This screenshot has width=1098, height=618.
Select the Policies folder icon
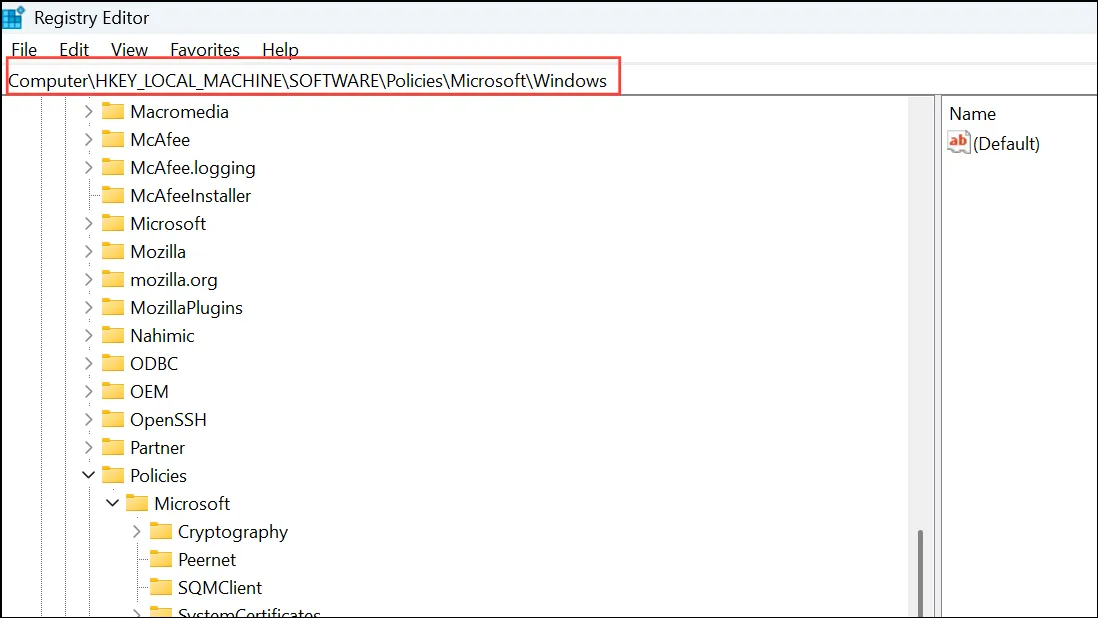[x=113, y=475]
